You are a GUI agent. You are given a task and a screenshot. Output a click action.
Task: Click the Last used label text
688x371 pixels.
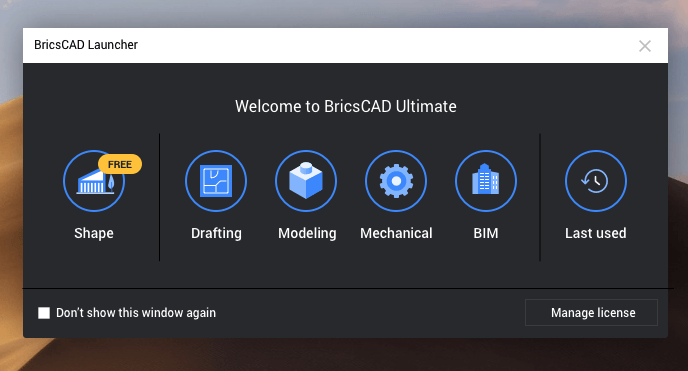point(595,233)
